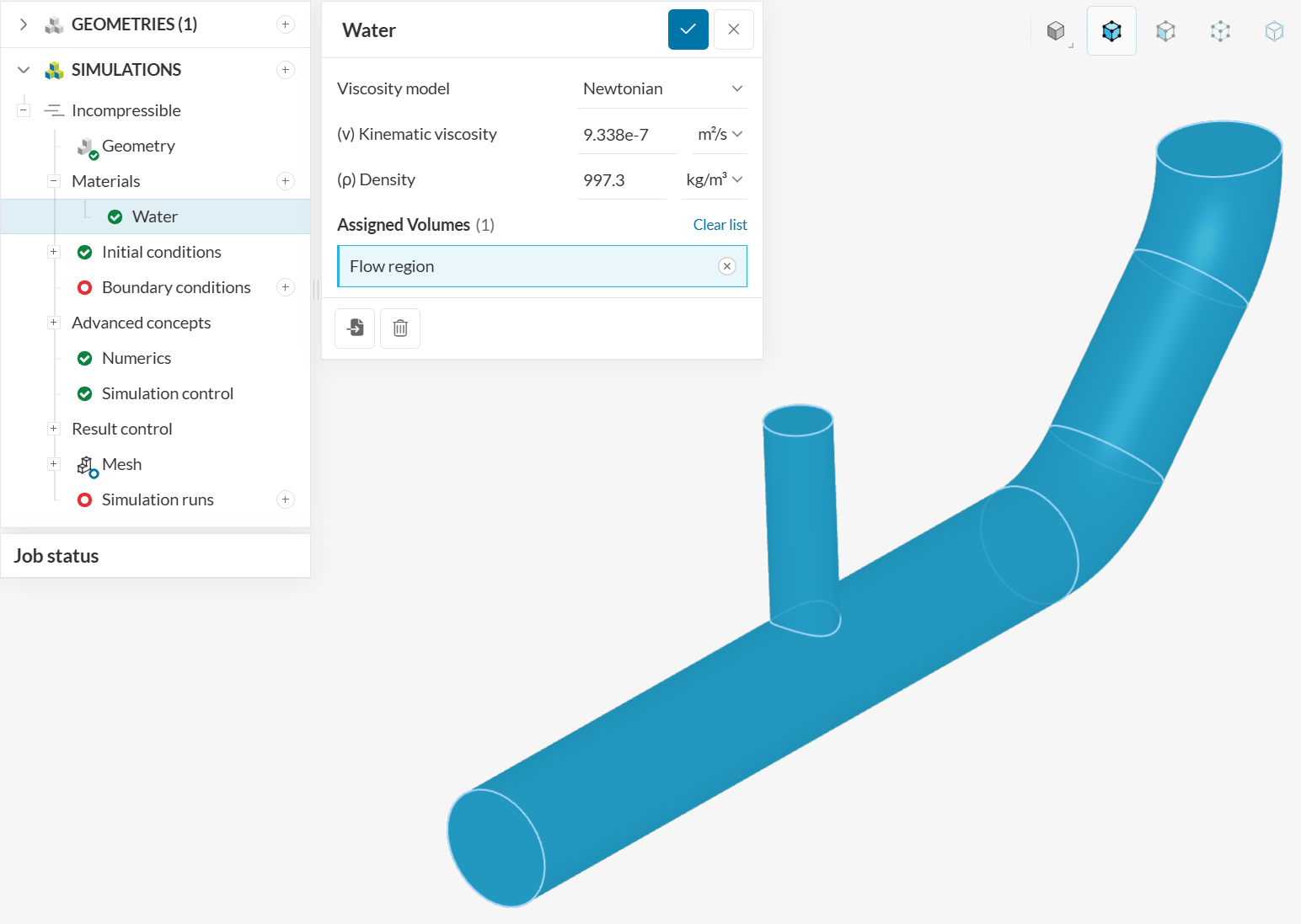The image size is (1301, 924).
Task: Select the surfaces-with-edges render mode icon
Action: pos(1111,31)
